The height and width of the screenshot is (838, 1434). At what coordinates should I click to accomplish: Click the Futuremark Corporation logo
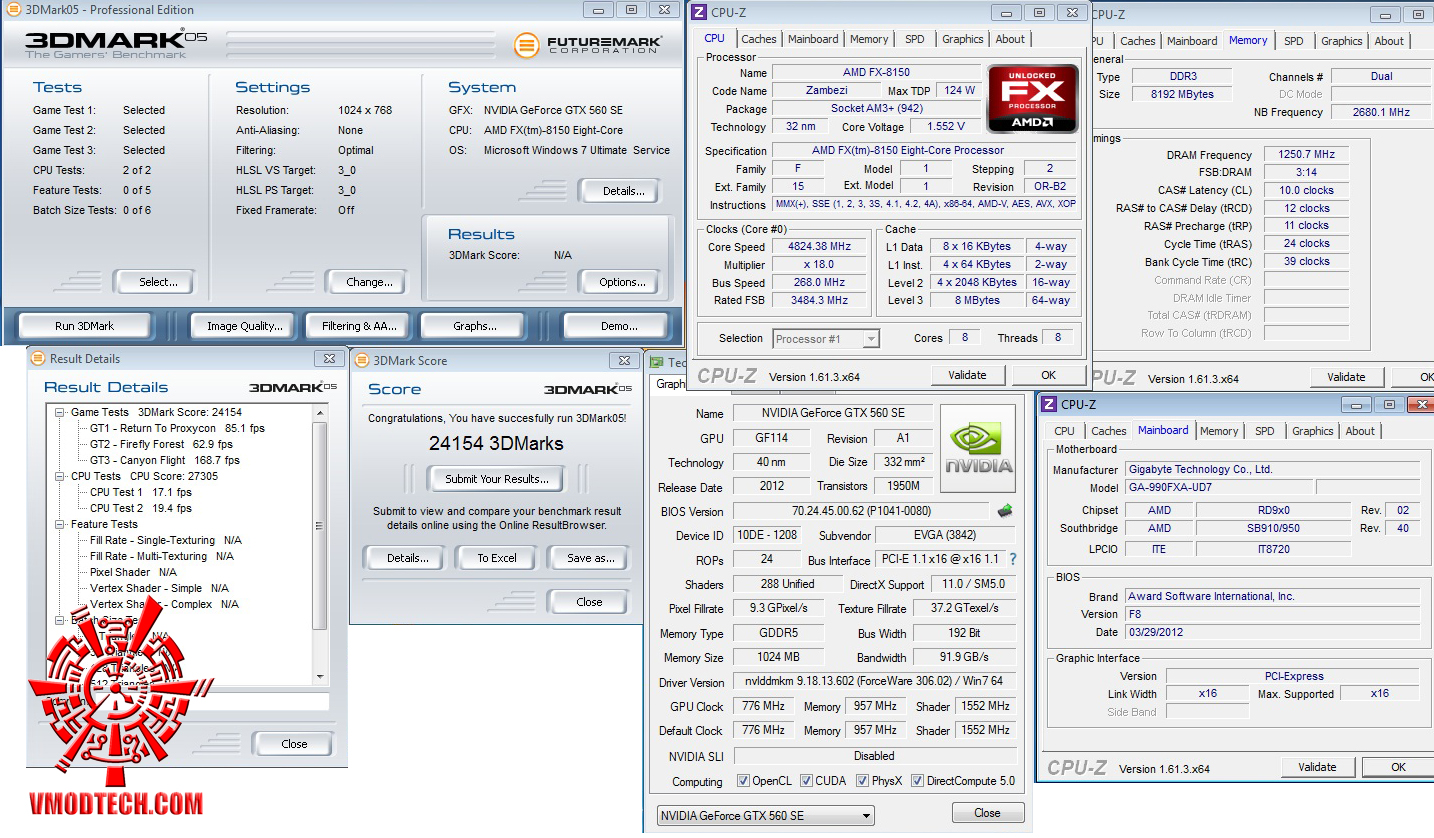point(588,45)
